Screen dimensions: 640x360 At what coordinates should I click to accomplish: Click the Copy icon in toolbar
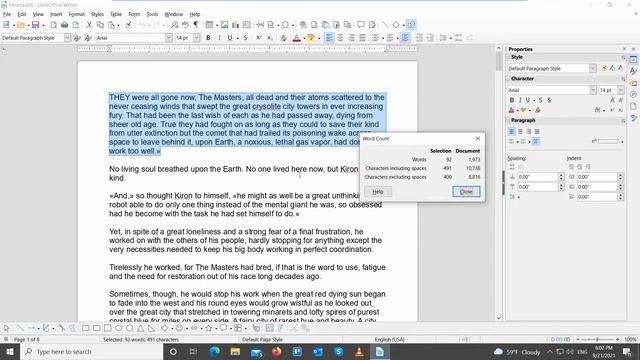[100, 25]
